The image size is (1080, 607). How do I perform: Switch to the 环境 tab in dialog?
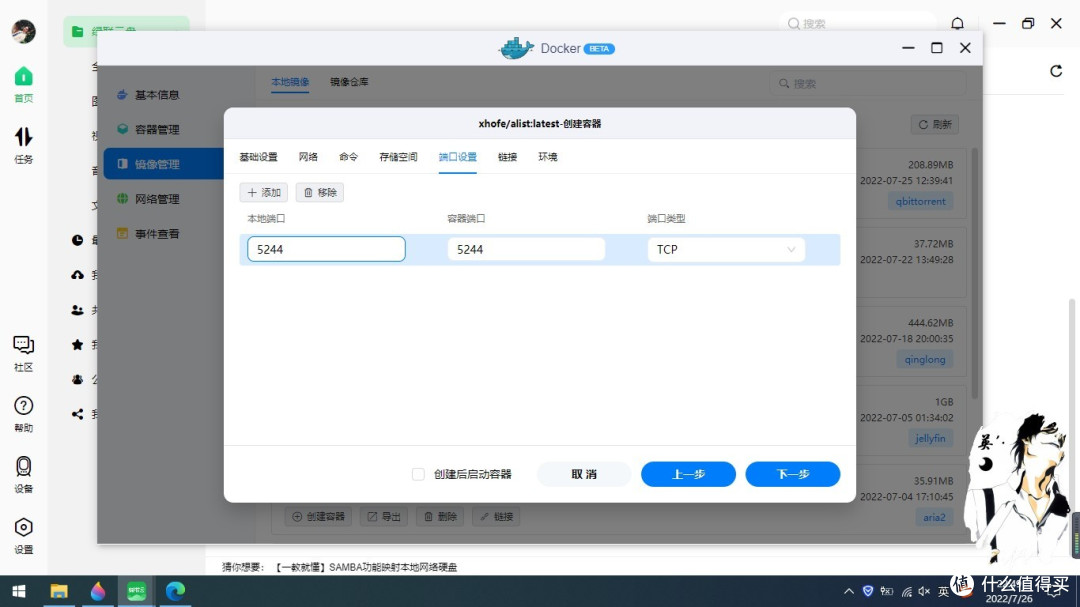[x=547, y=157]
